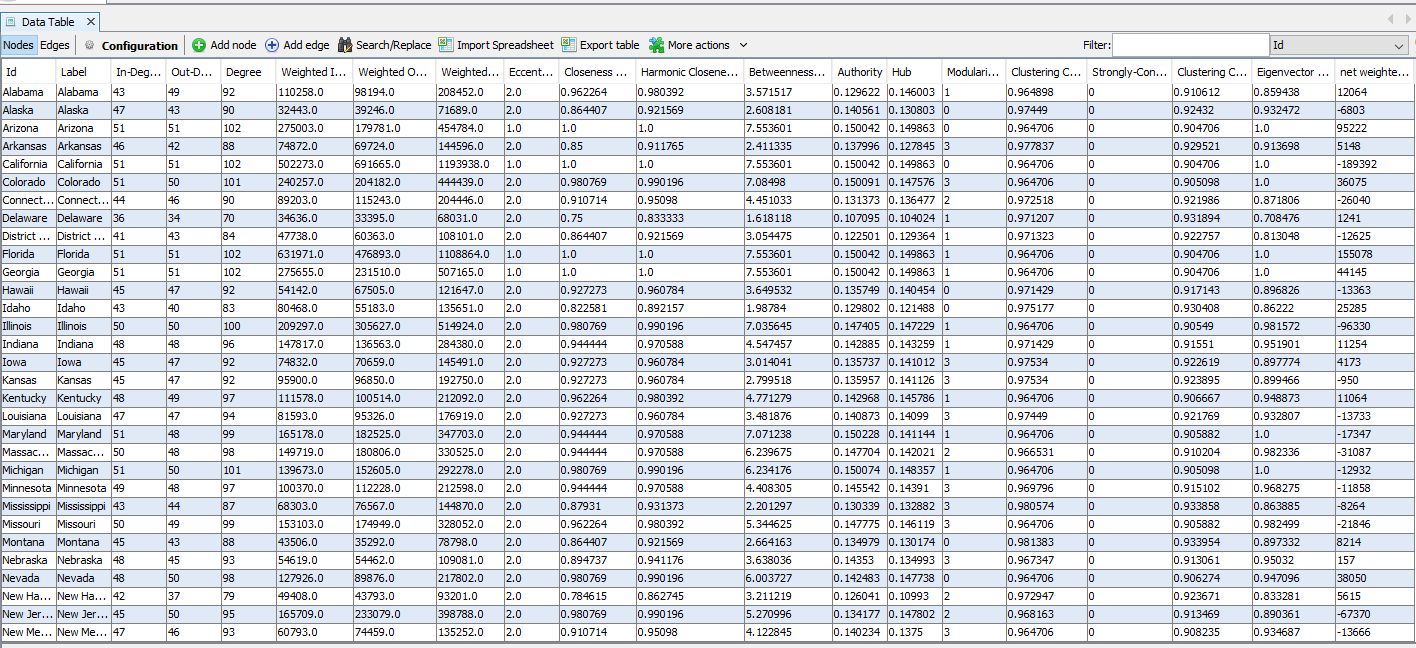Image resolution: width=1416 pixels, height=648 pixels.
Task: Click the Out-D... column header
Action: pos(194,72)
